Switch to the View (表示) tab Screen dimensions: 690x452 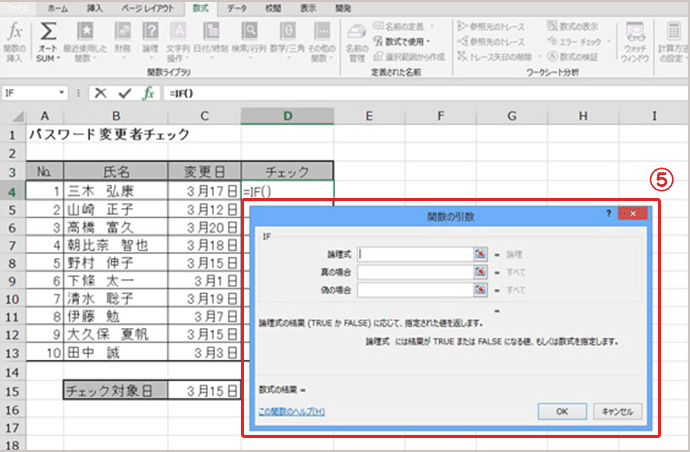(x=308, y=8)
